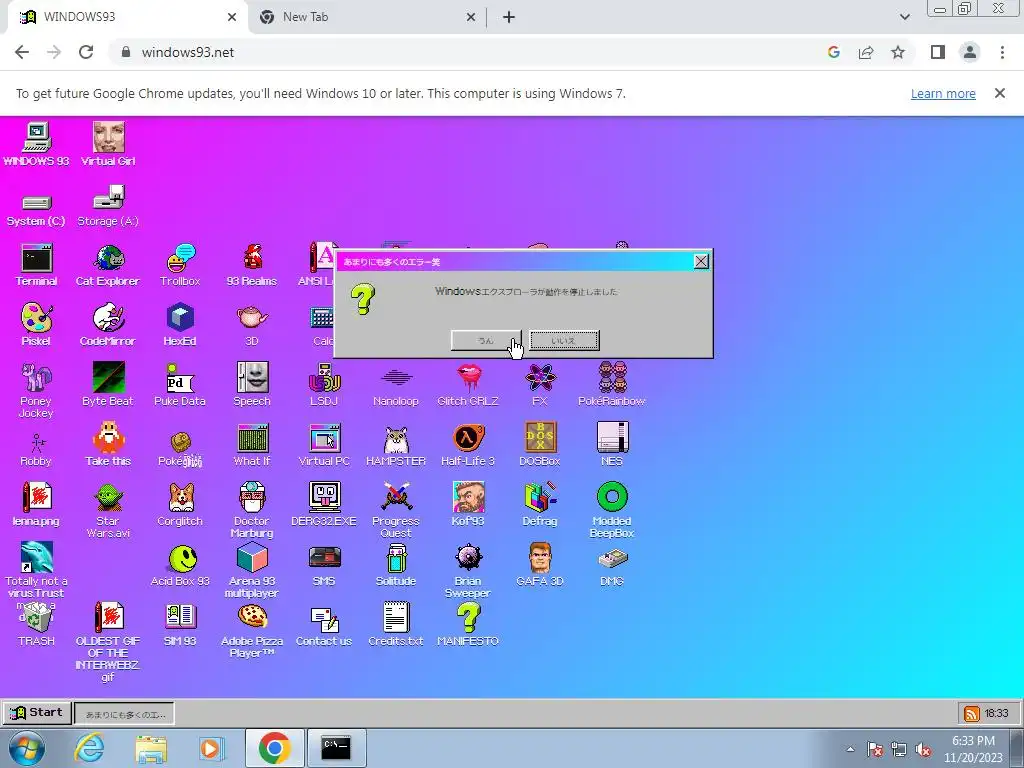This screenshot has height=768, width=1024.
Task: Open the DERG32.EXE icon
Action: (x=324, y=505)
